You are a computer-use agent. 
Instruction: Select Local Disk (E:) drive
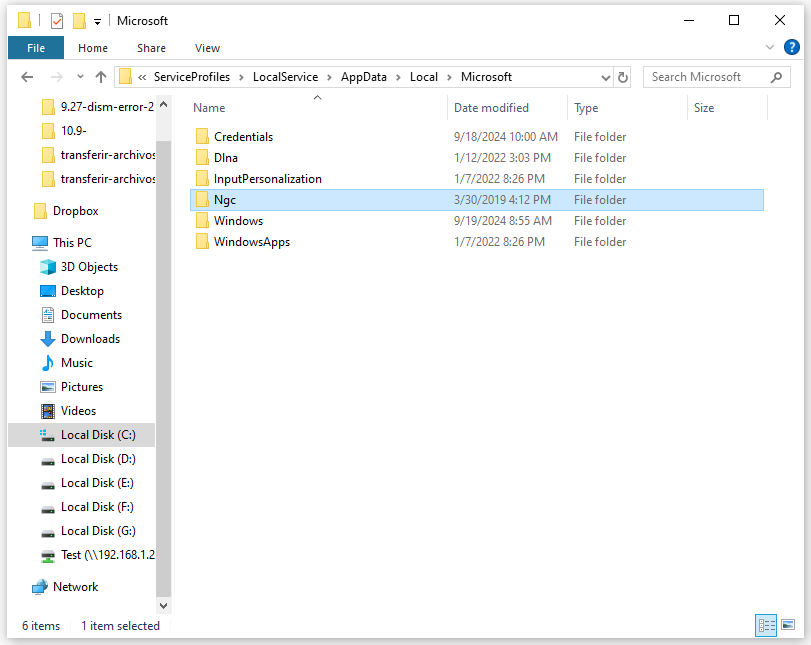(x=87, y=483)
